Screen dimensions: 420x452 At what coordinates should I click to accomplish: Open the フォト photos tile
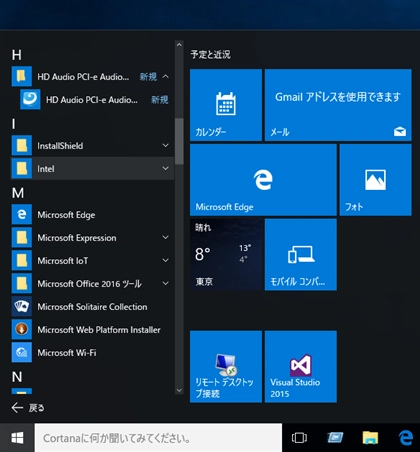[375, 180]
